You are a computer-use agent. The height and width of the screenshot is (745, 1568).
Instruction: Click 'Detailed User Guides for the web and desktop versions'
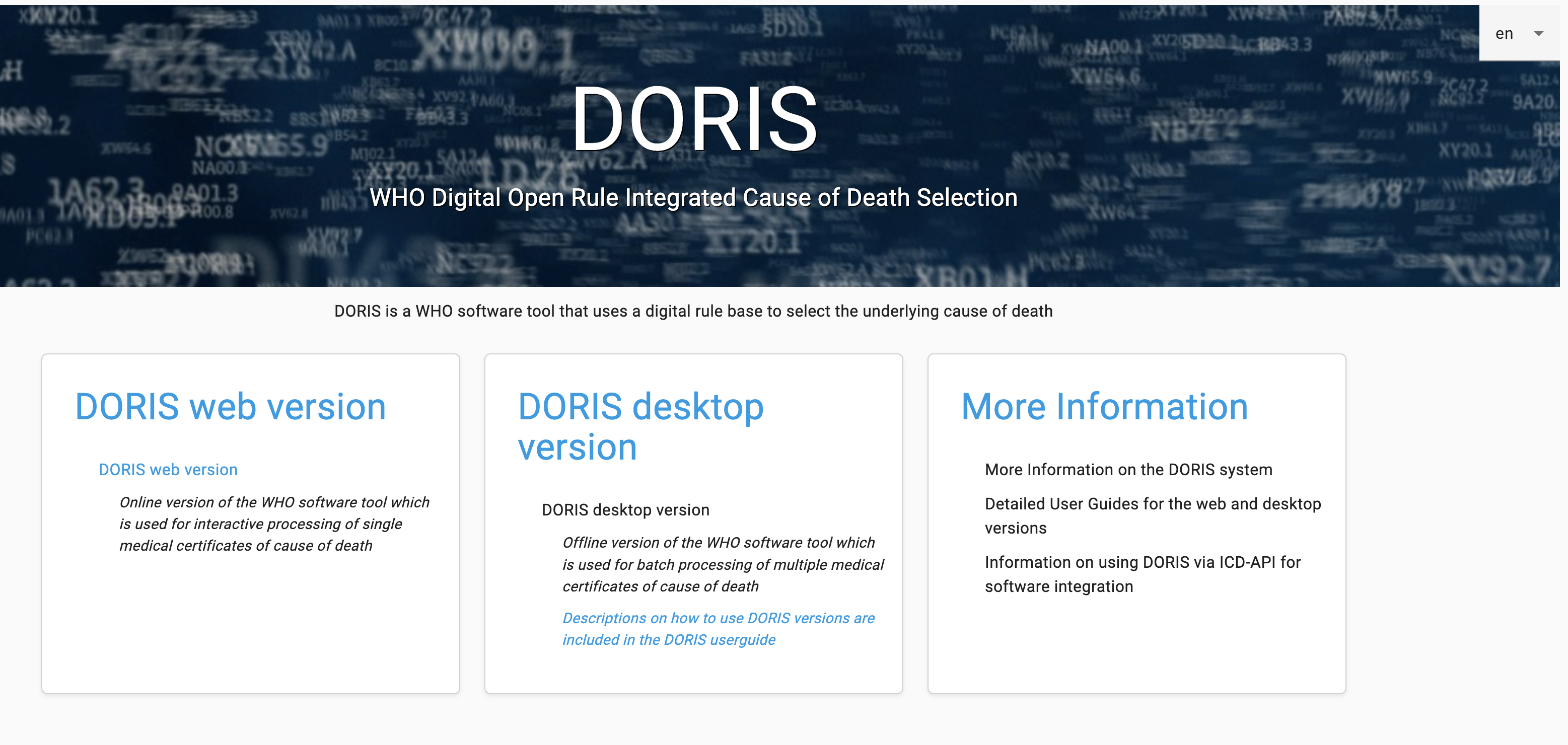[x=1153, y=515]
